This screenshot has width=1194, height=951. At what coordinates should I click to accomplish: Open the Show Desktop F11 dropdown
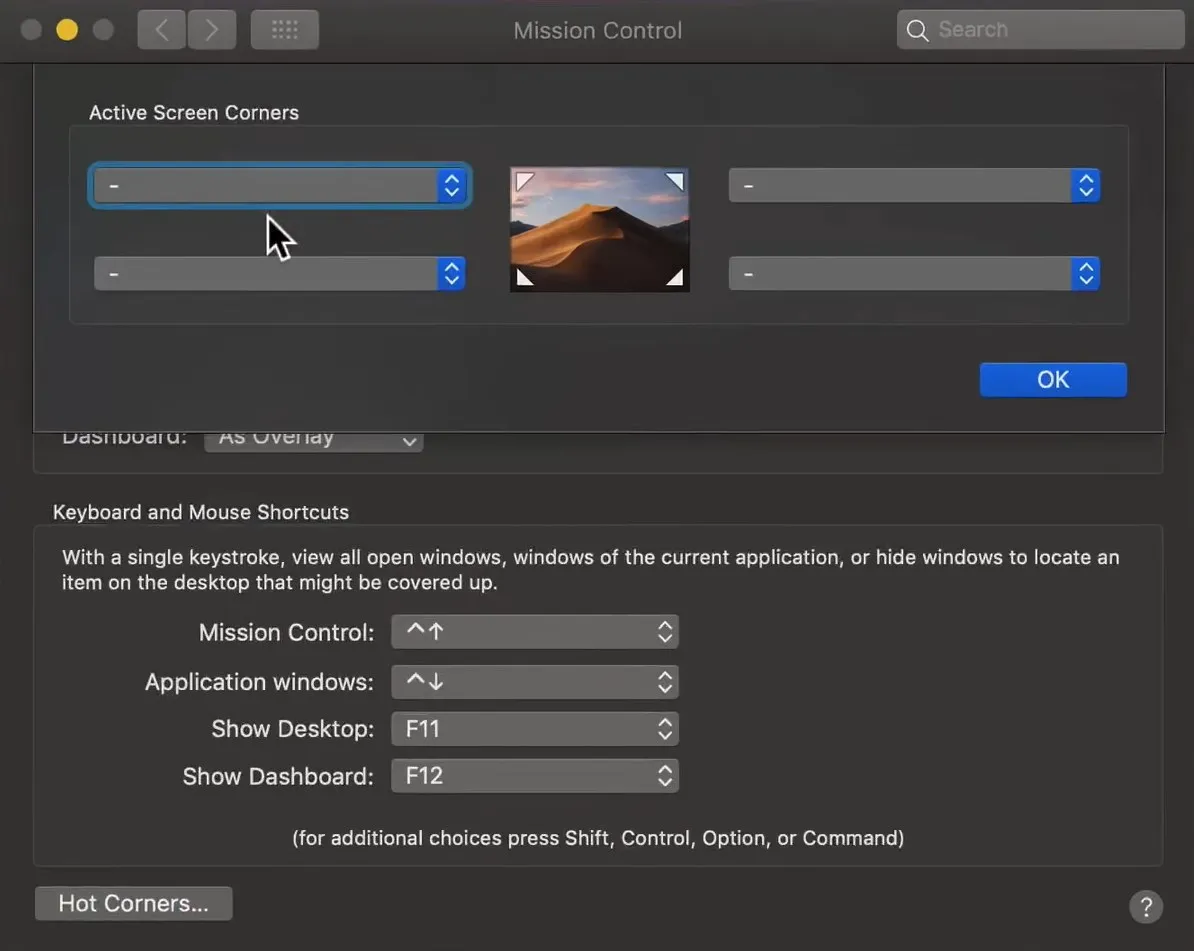tap(535, 729)
